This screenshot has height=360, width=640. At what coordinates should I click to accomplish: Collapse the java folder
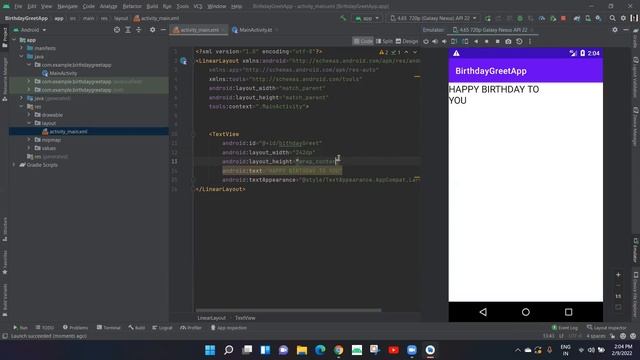(x=22, y=56)
